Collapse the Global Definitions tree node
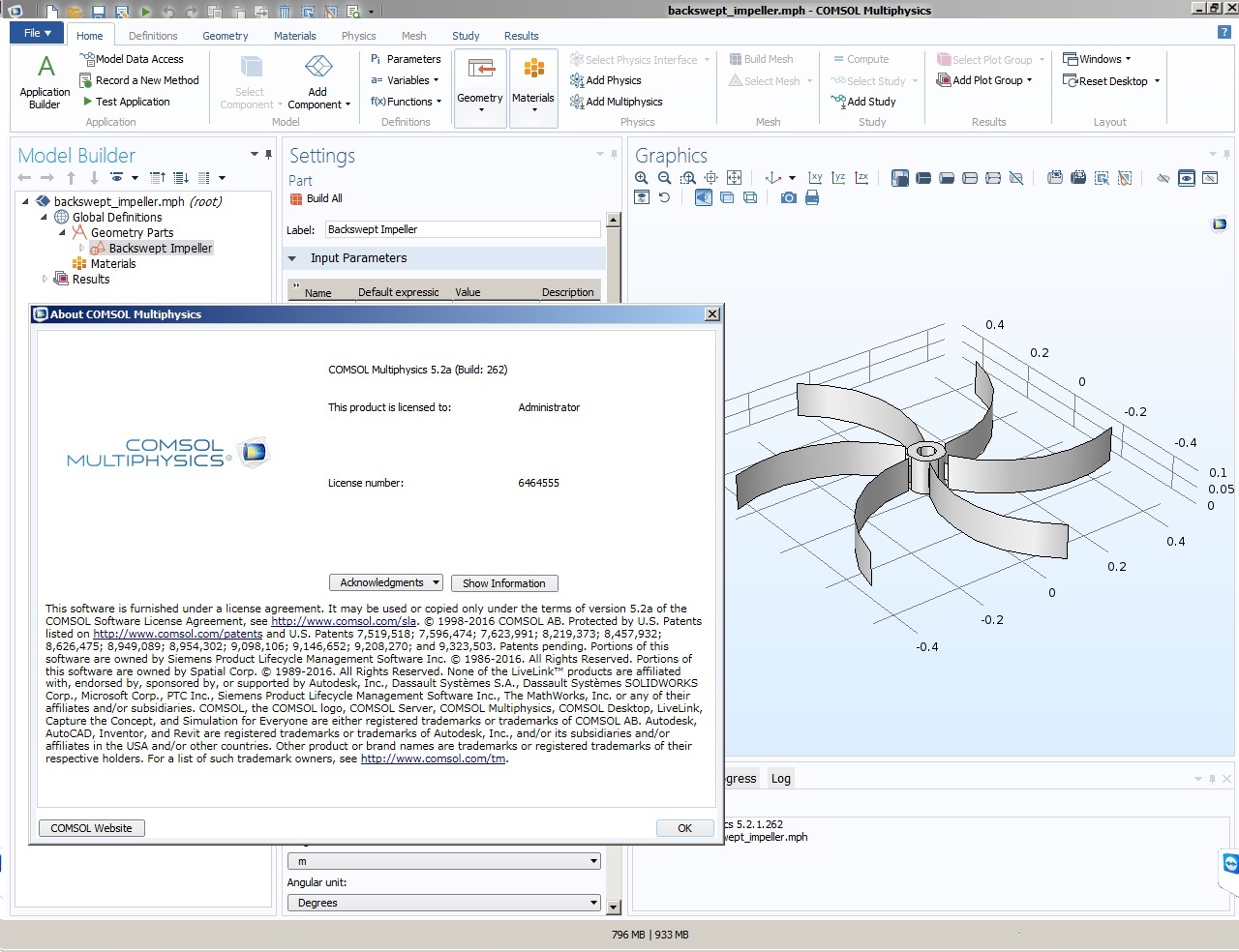This screenshot has height=952, width=1239. tap(44, 218)
